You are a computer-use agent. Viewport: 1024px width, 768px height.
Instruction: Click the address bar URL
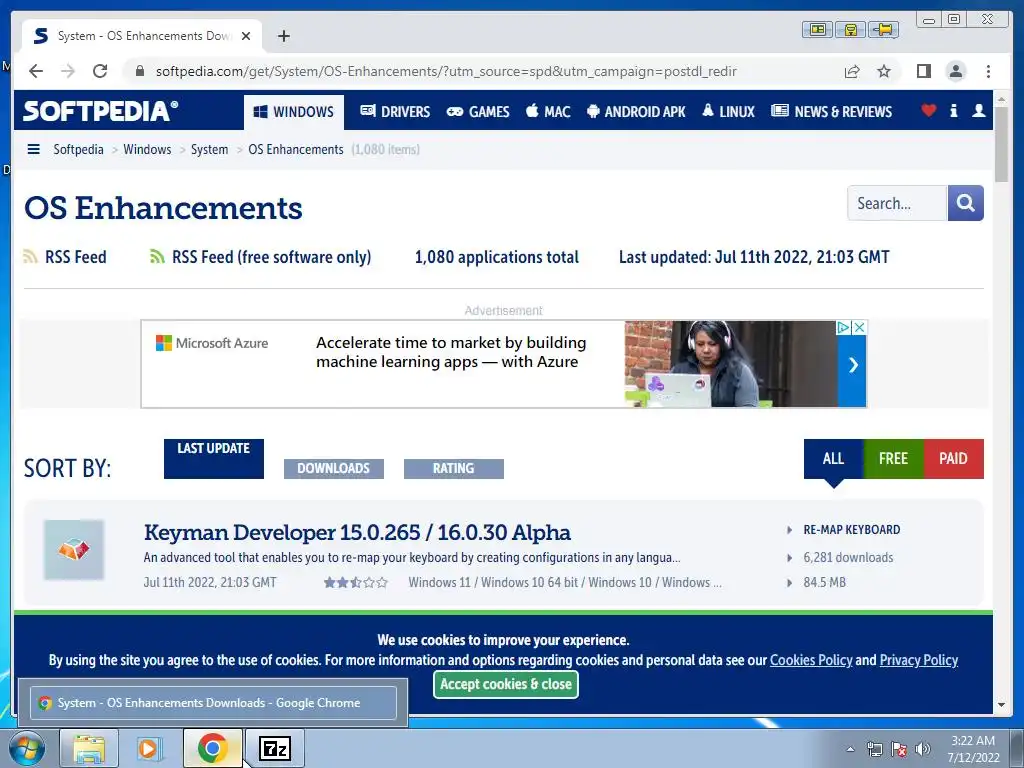(446, 71)
